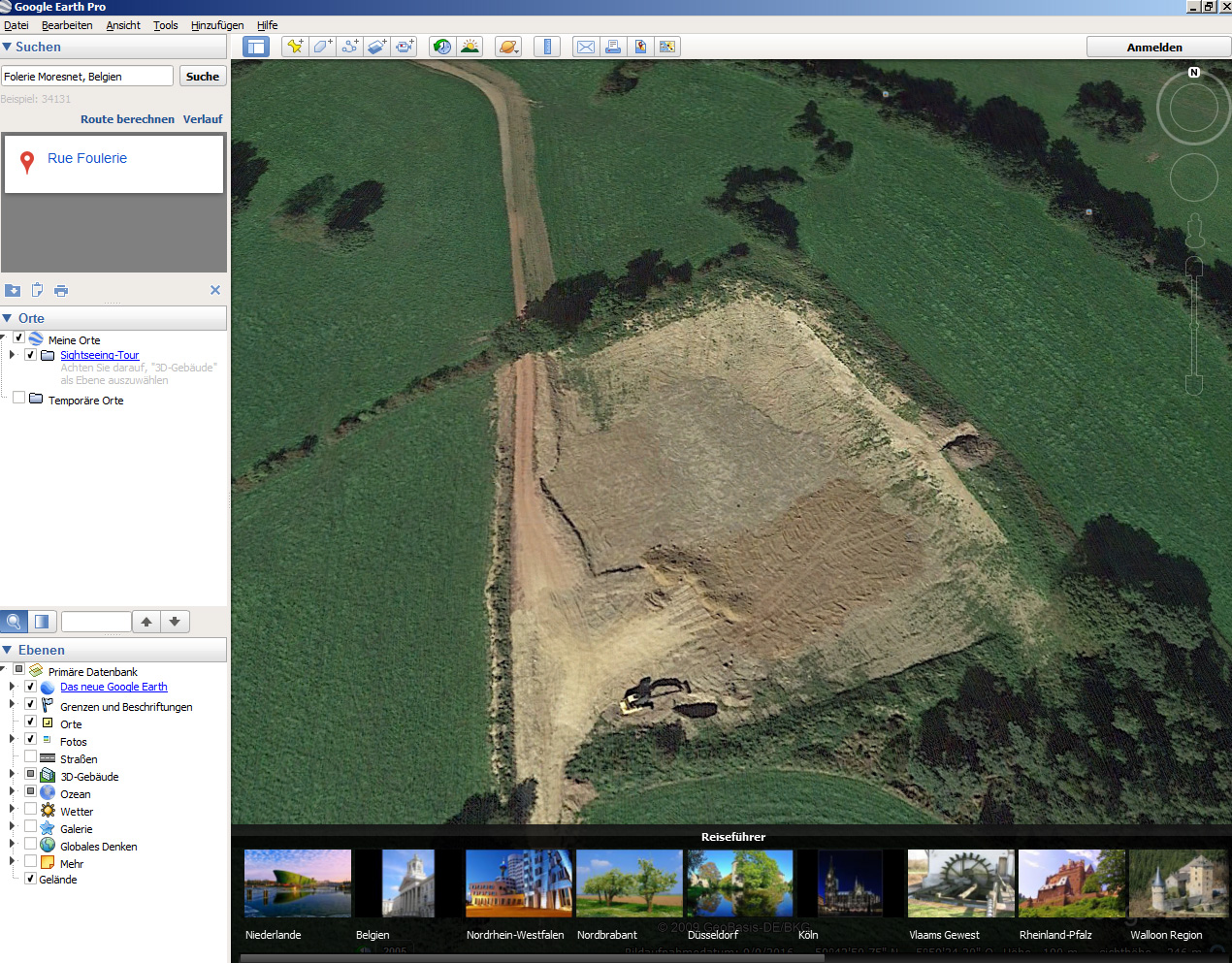1232x963 pixels.
Task: Toggle the Fotos layer checkbox
Action: [x=30, y=739]
